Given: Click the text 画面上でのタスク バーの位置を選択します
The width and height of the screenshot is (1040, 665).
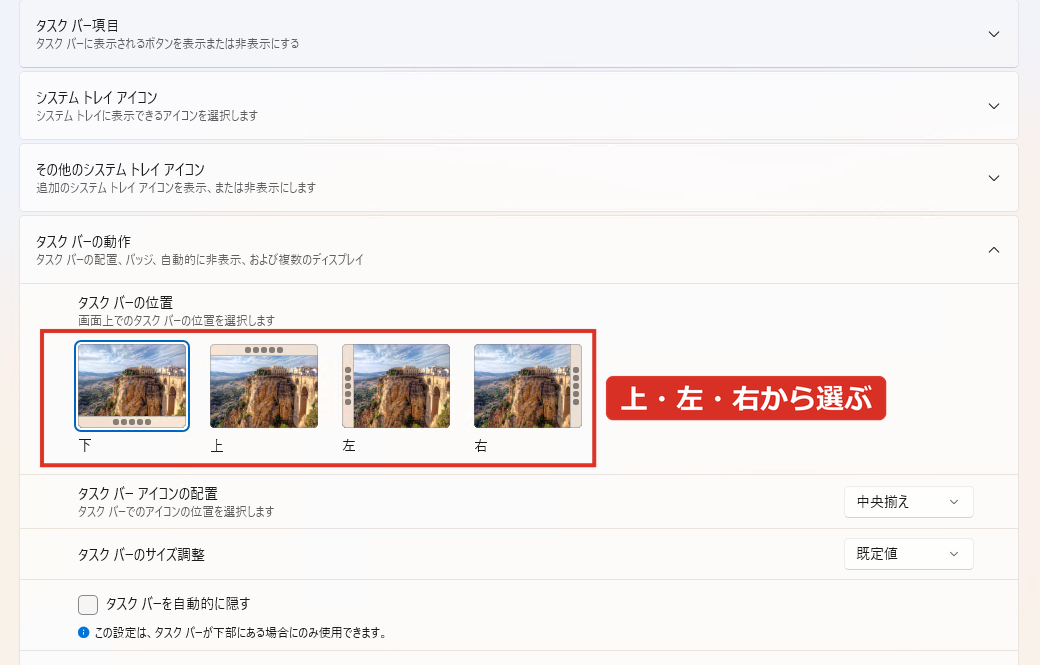Looking at the screenshot, I should click(176, 321).
